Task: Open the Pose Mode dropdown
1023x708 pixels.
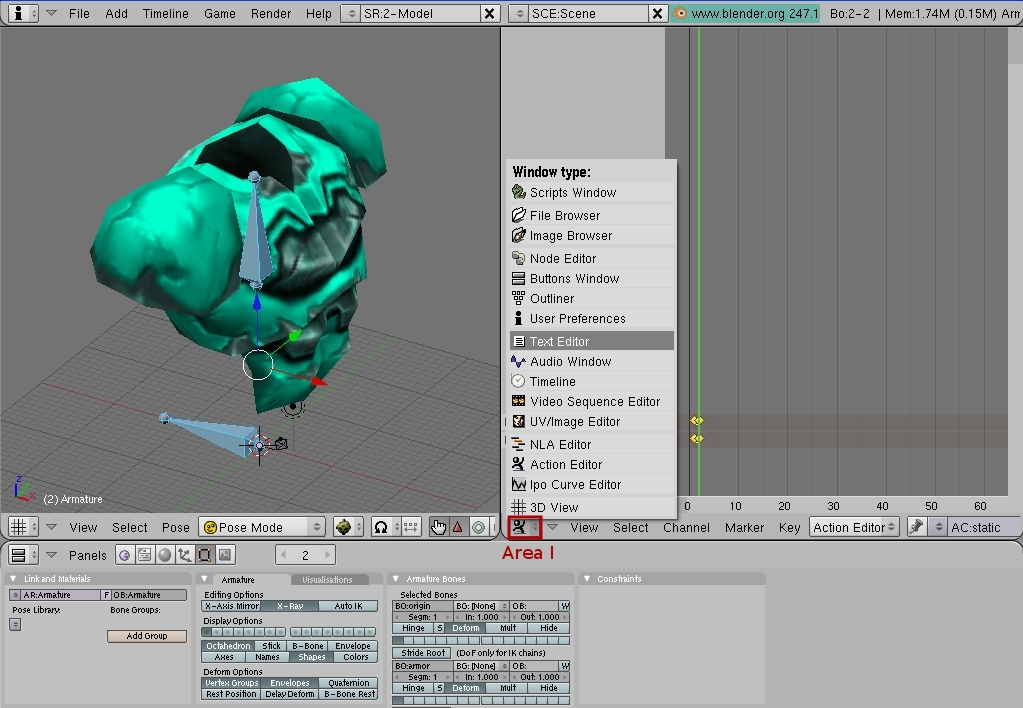Action: pos(262,527)
